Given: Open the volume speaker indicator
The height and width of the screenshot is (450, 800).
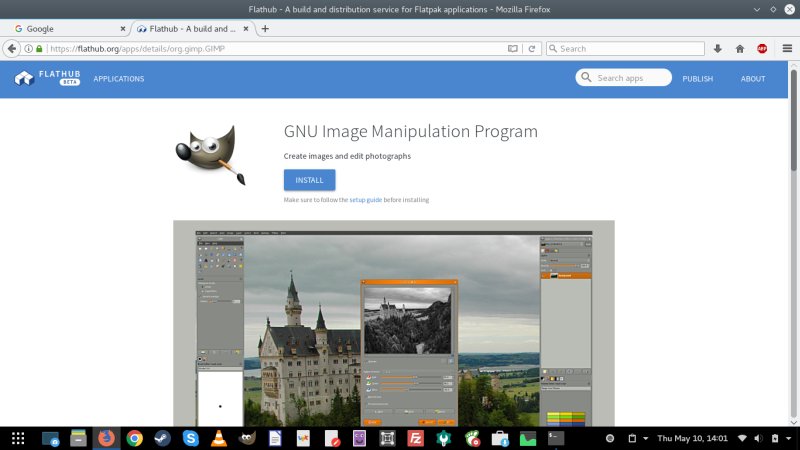Looking at the screenshot, I should [759, 438].
